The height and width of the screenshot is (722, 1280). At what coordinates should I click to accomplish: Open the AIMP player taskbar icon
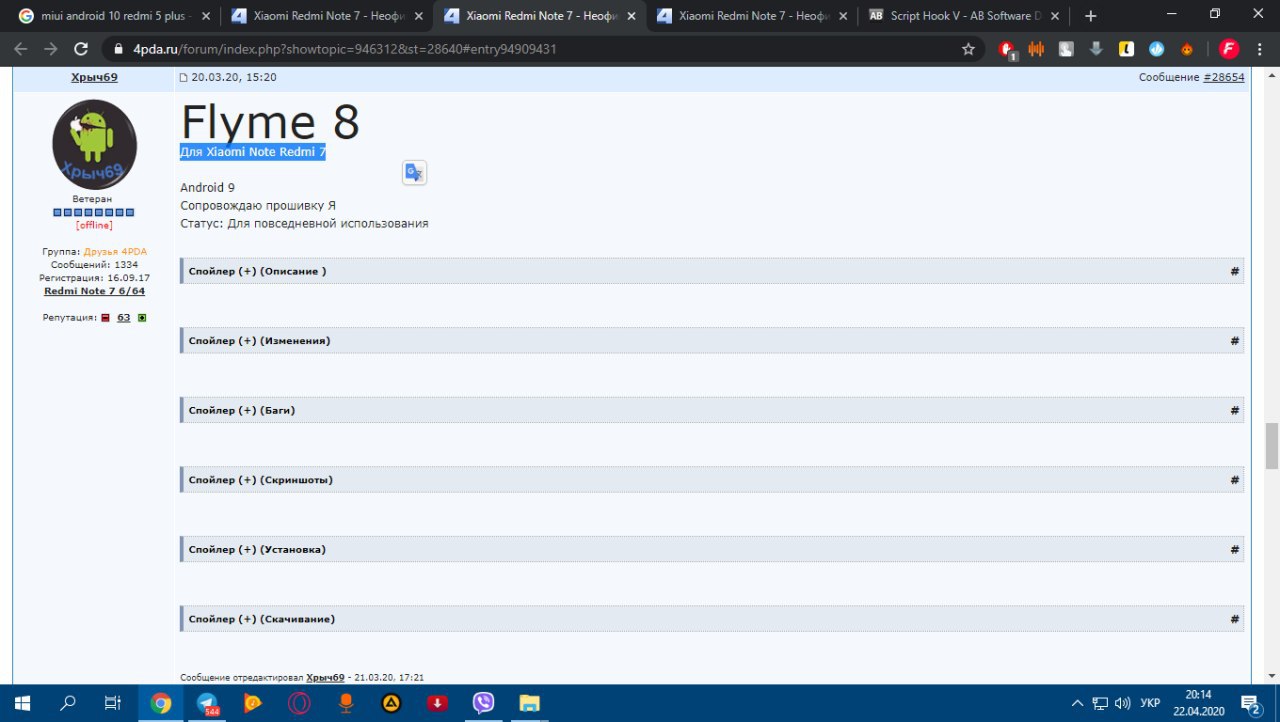click(x=391, y=703)
